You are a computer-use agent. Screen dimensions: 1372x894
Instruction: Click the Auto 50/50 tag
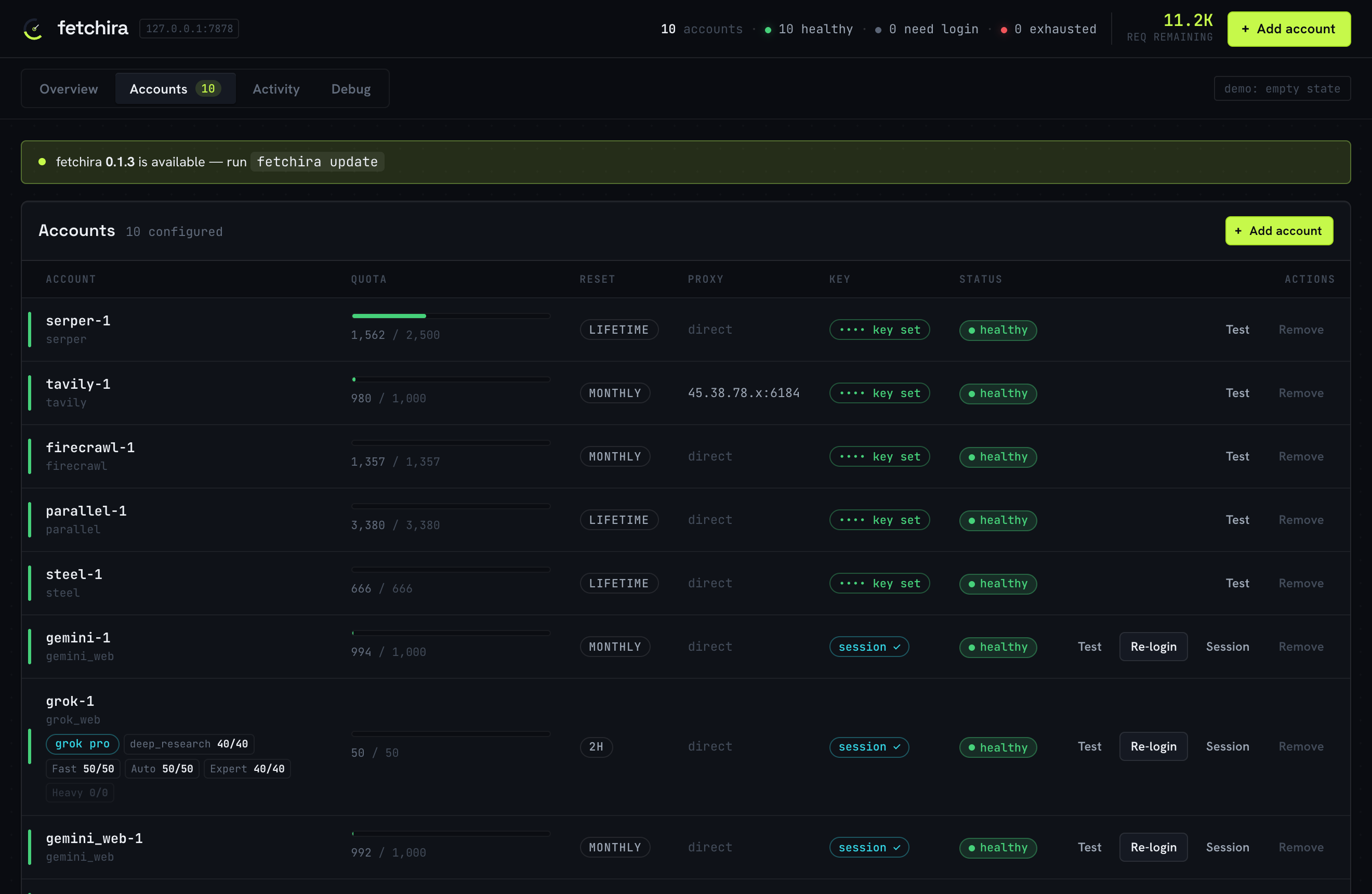click(162, 769)
